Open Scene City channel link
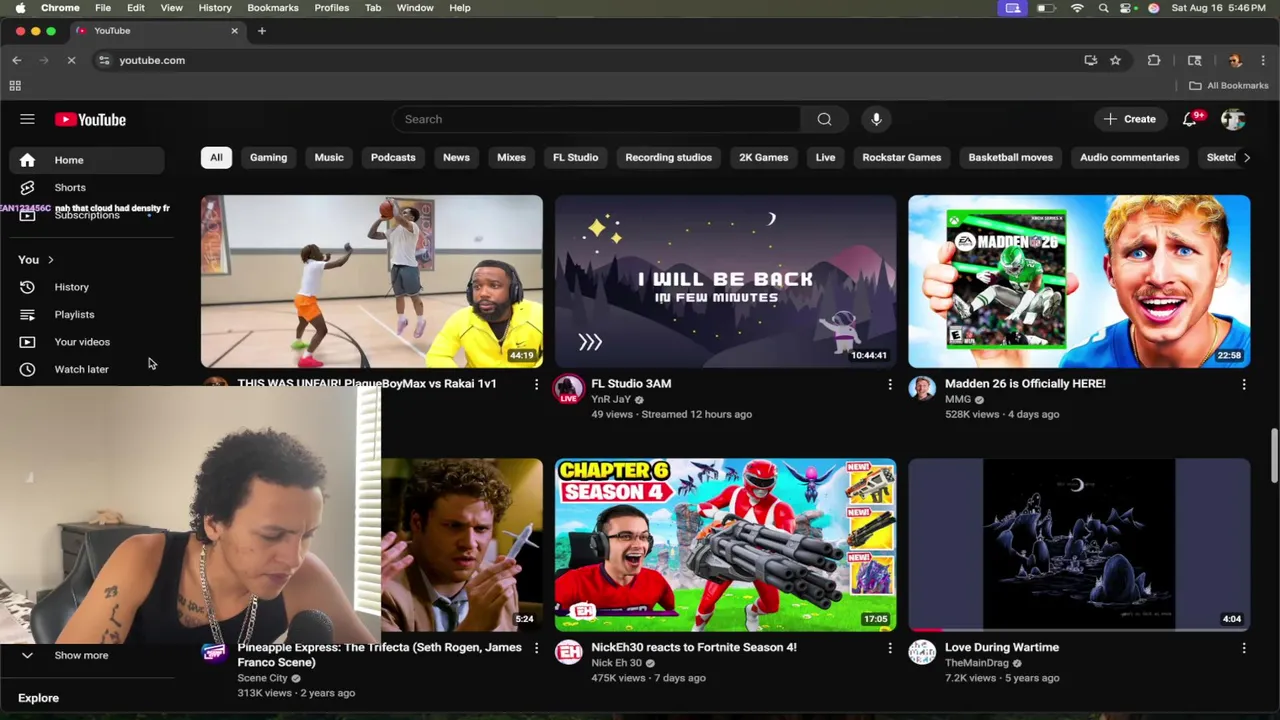The width and height of the screenshot is (1280, 720). 262,678
